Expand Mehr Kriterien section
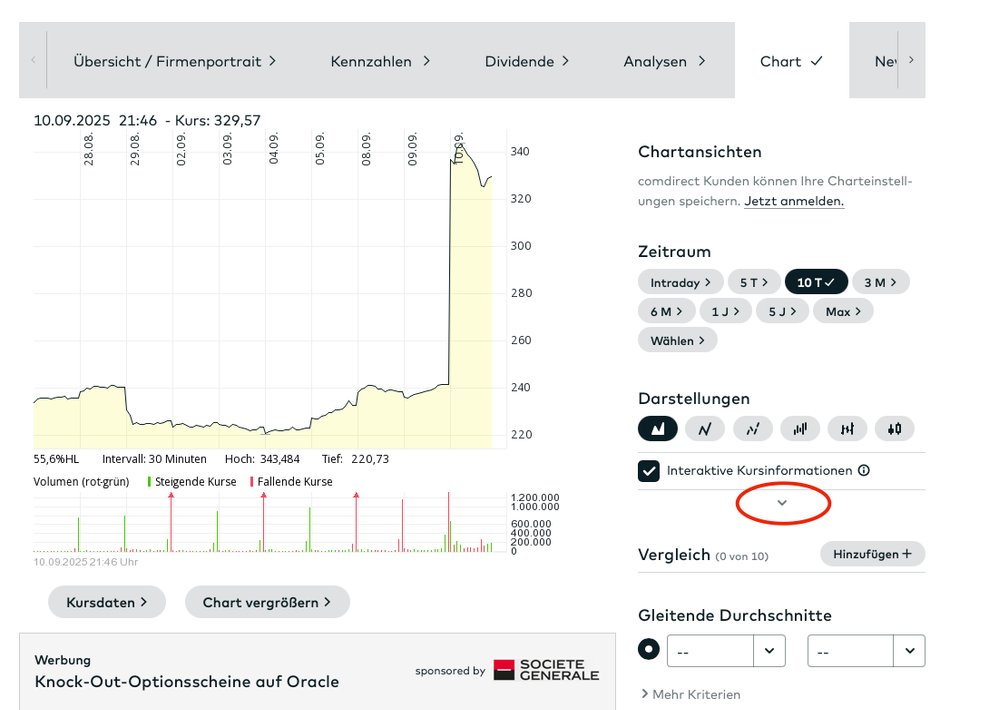The width and height of the screenshot is (999, 710). [691, 694]
